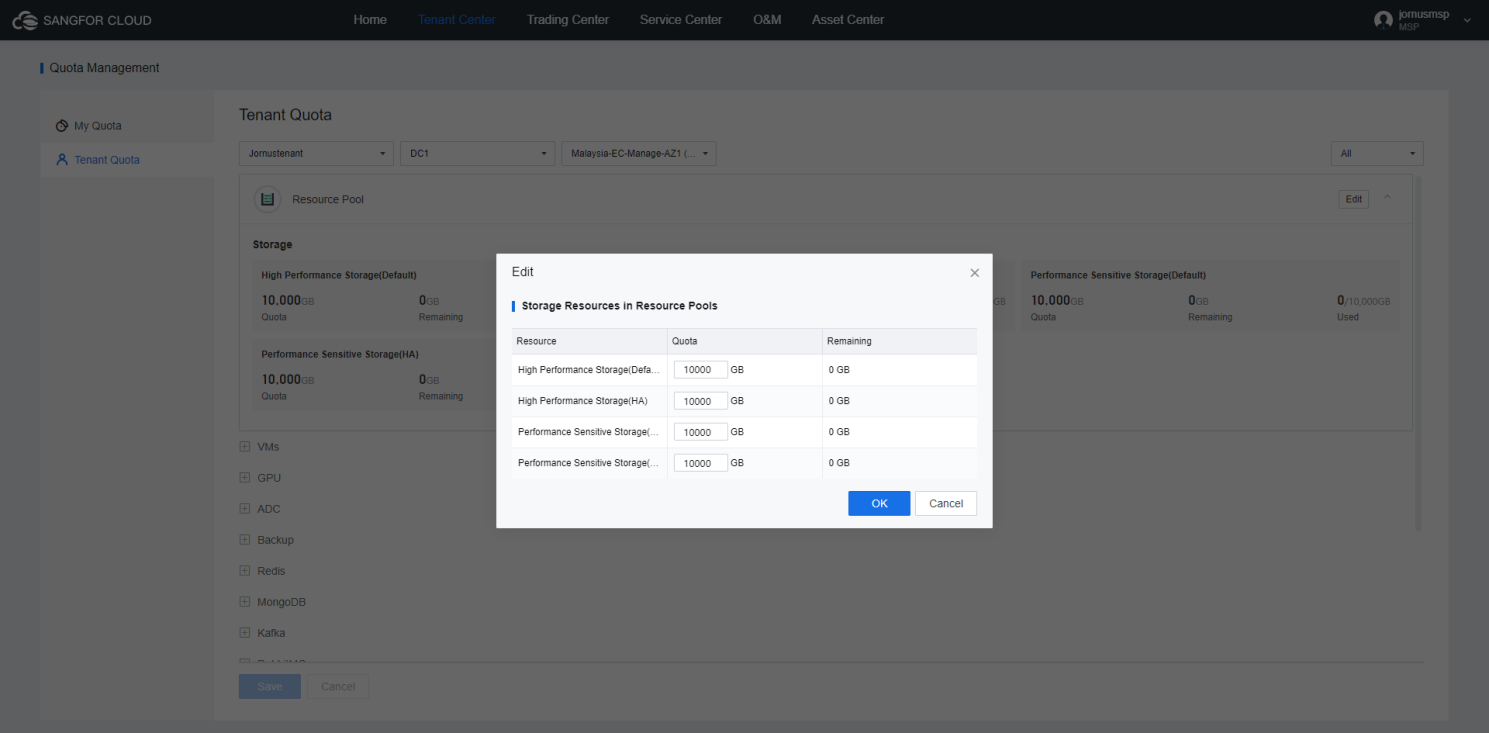Click 'Storage Resources in Resource Pools' heading
This screenshot has width=1489, height=733.
pos(619,306)
